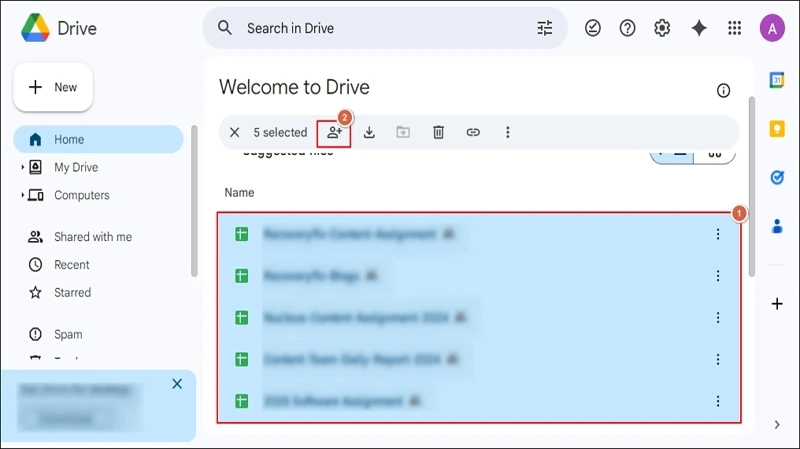Click the search magnifier icon
Screen dimensions: 800x449
coord(225,28)
